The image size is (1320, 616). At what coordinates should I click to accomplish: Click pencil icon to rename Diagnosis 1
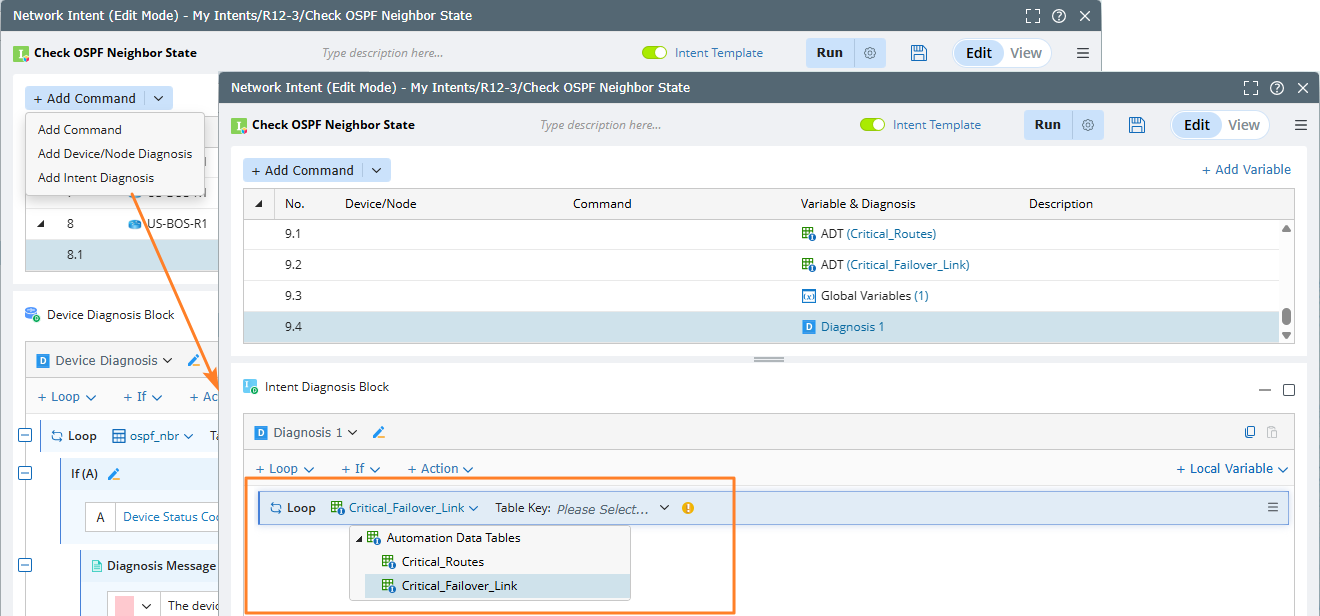click(x=379, y=433)
